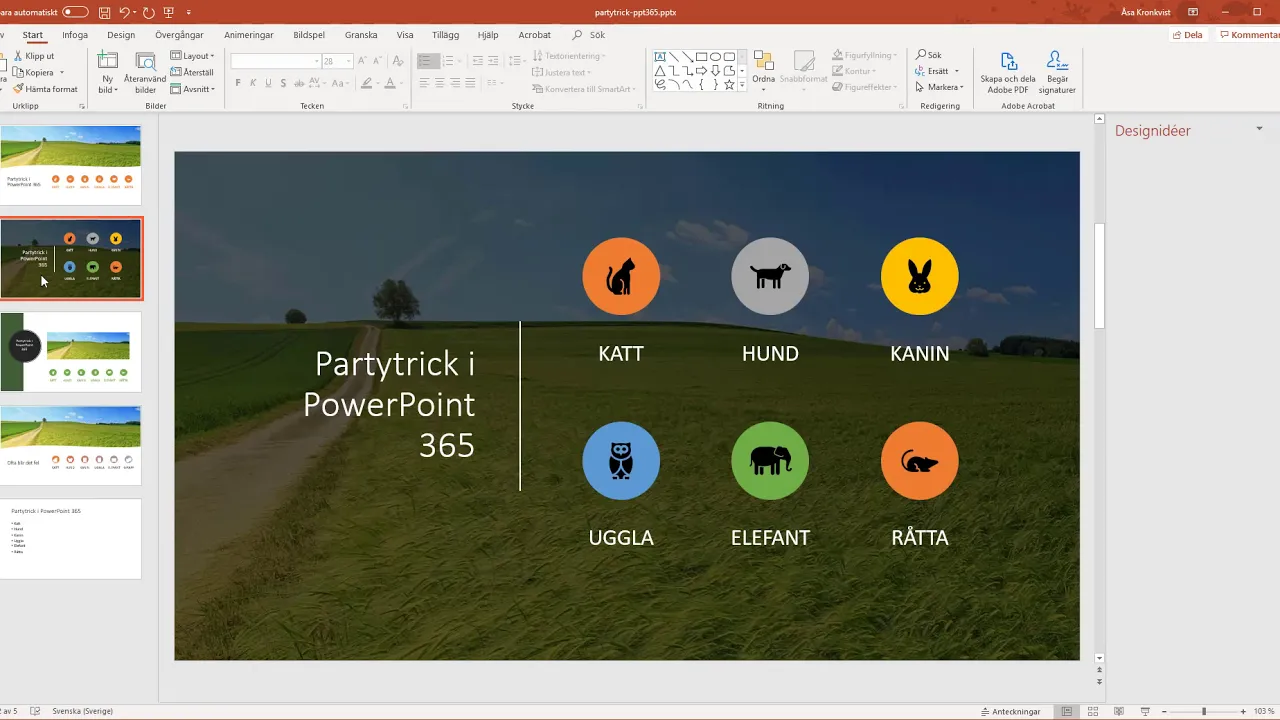Open the Bildspel tab

click(309, 35)
